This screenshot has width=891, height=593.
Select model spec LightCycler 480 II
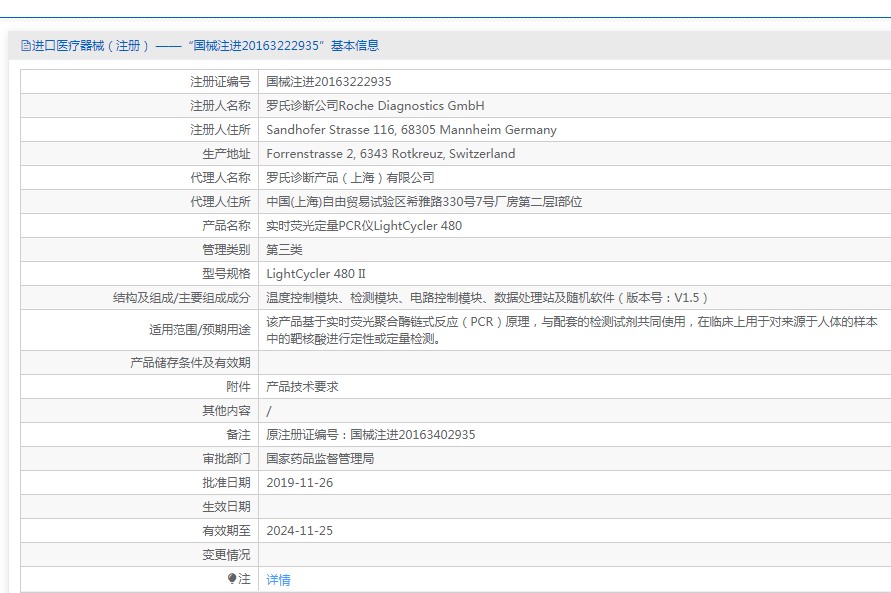pyautogui.click(x=315, y=274)
